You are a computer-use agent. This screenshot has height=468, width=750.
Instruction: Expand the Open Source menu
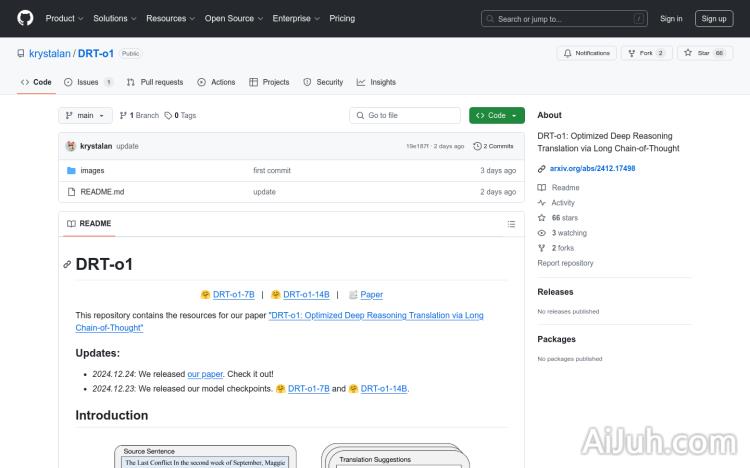233,18
